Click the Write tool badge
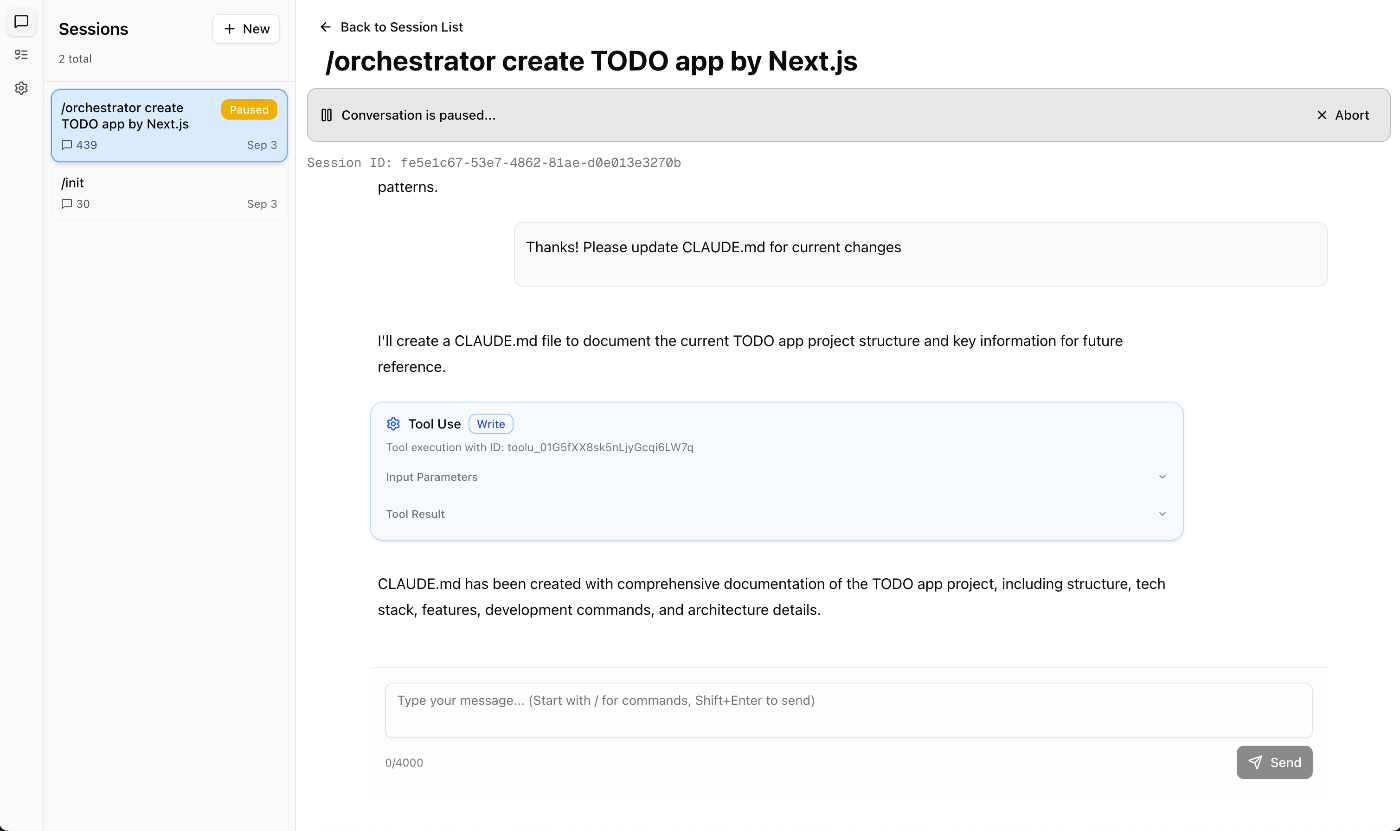This screenshot has height=831, width=1400. point(491,424)
